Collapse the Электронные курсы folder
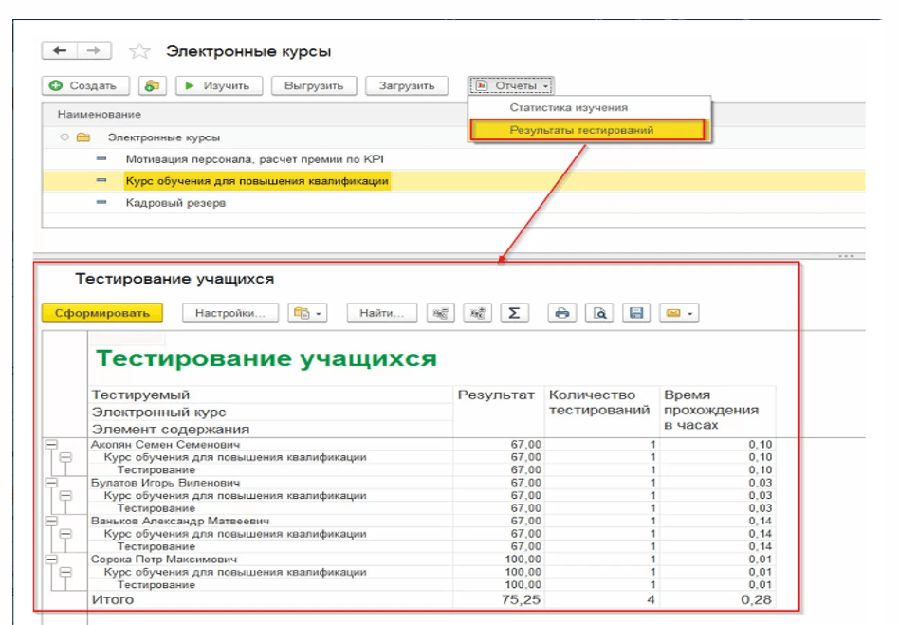900x625 pixels. click(64, 137)
